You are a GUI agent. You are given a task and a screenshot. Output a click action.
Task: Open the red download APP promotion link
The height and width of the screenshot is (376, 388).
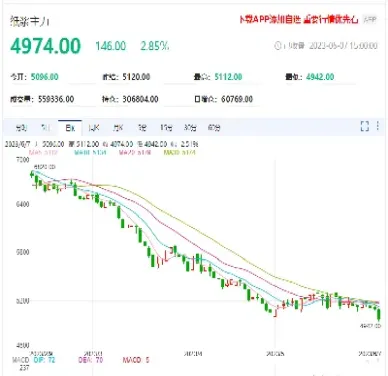(299, 20)
